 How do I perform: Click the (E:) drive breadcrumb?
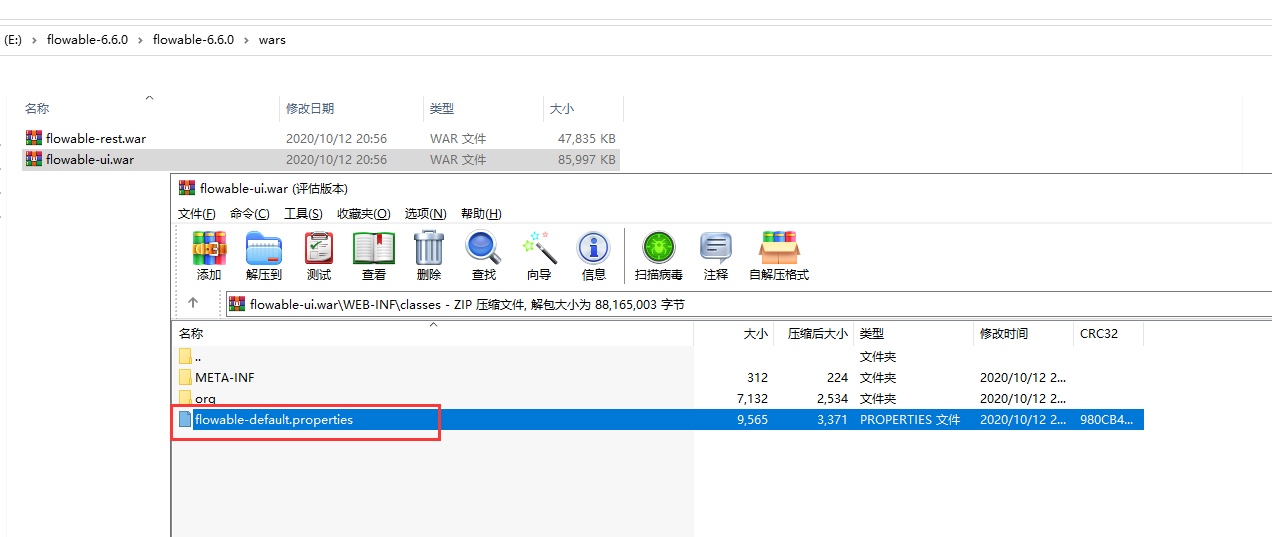[x=13, y=40]
